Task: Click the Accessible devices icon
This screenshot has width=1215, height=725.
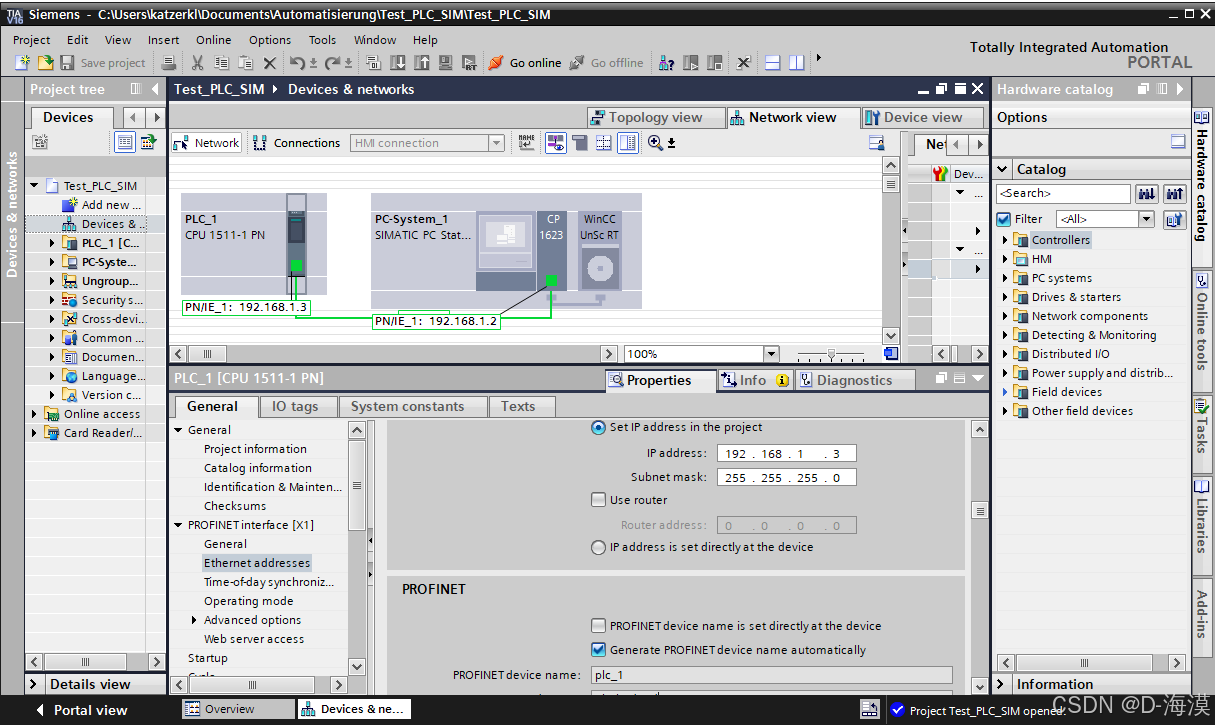Action: pos(667,62)
